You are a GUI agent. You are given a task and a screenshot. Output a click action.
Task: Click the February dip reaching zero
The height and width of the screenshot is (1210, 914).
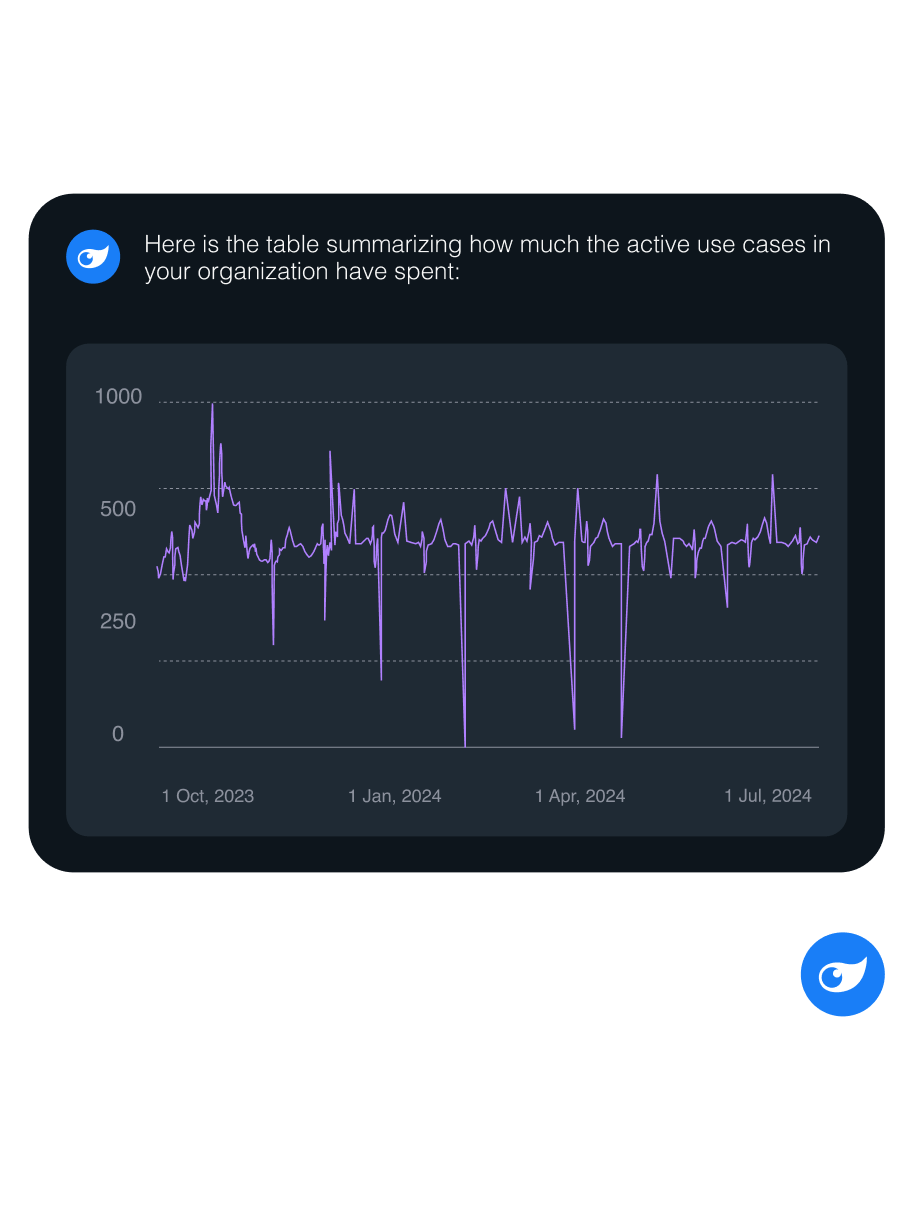(x=465, y=745)
